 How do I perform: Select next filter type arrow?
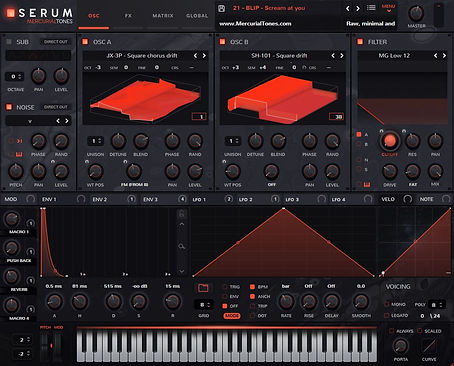tap(444, 56)
